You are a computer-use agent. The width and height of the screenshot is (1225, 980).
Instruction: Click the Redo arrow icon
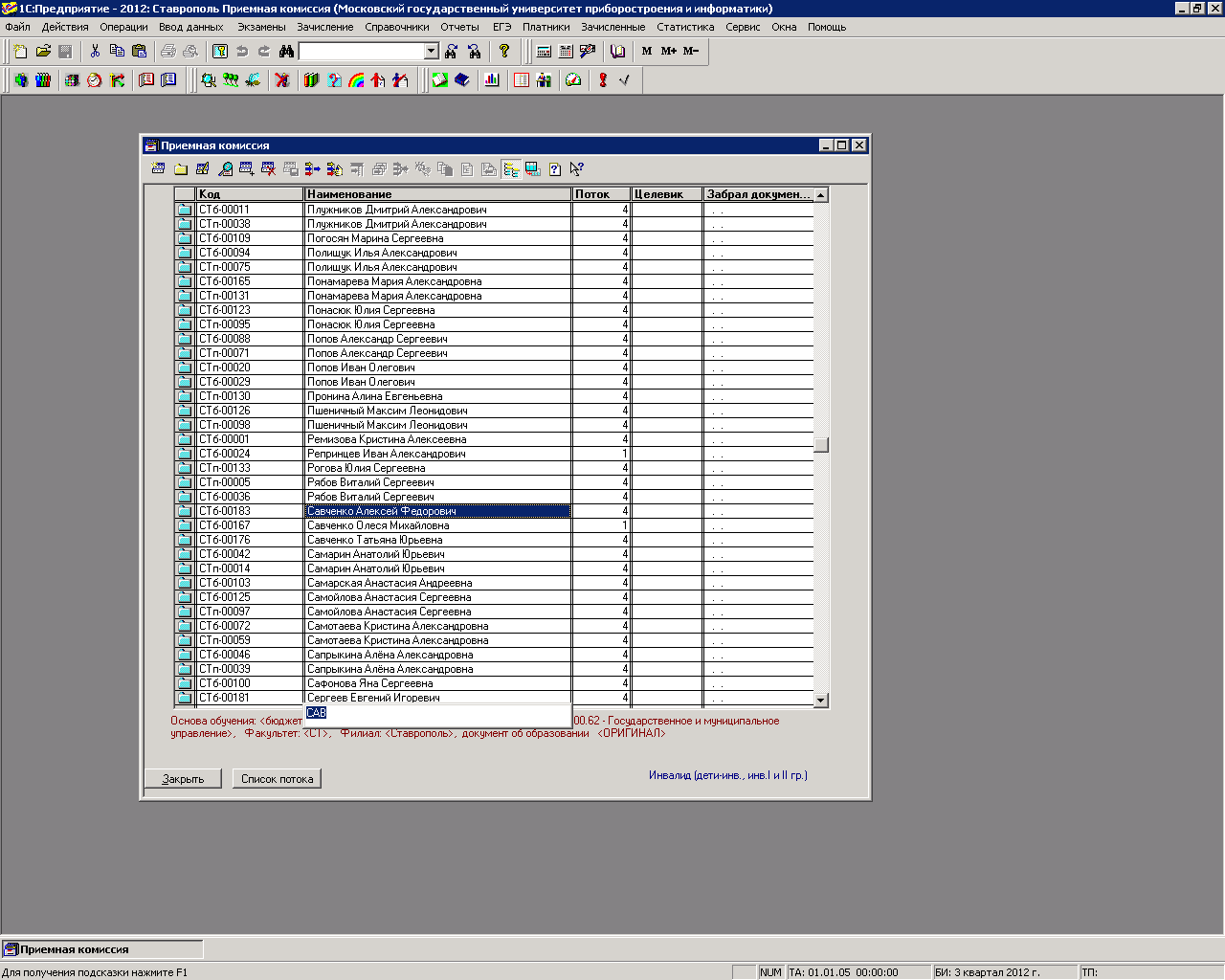pyautogui.click(x=264, y=51)
